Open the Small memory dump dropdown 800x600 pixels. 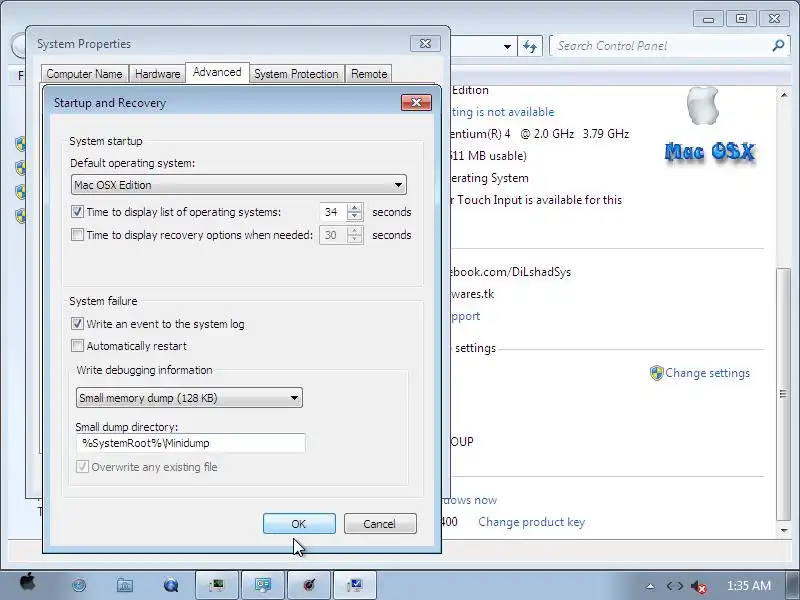click(189, 398)
